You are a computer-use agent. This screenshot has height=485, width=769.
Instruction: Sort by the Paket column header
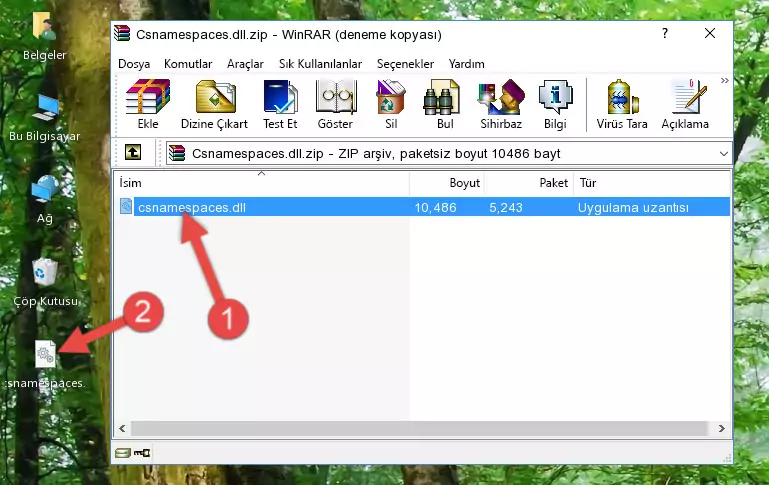[529, 183]
